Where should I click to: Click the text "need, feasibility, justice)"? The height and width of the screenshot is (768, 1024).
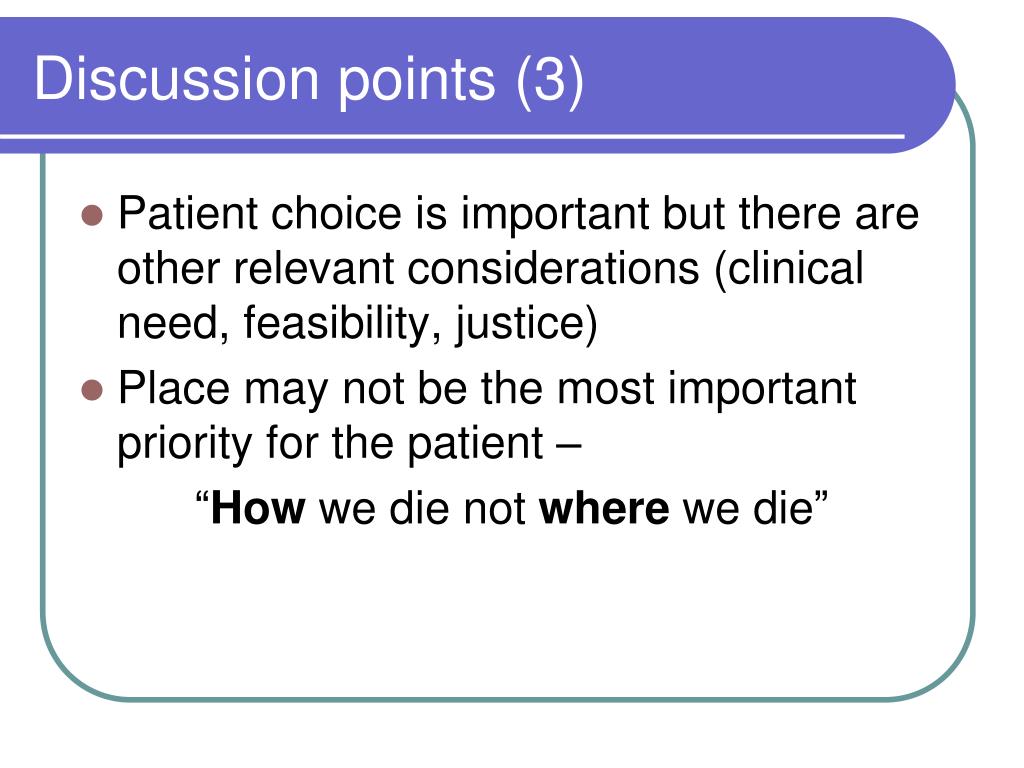[x=357, y=323]
